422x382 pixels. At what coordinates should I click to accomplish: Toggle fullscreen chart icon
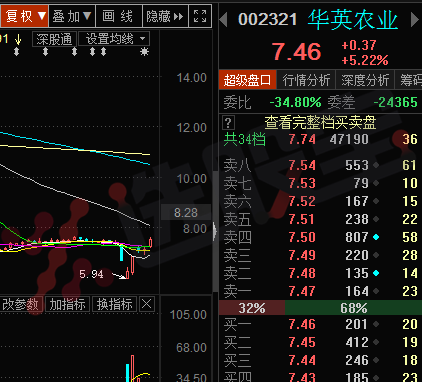200,16
